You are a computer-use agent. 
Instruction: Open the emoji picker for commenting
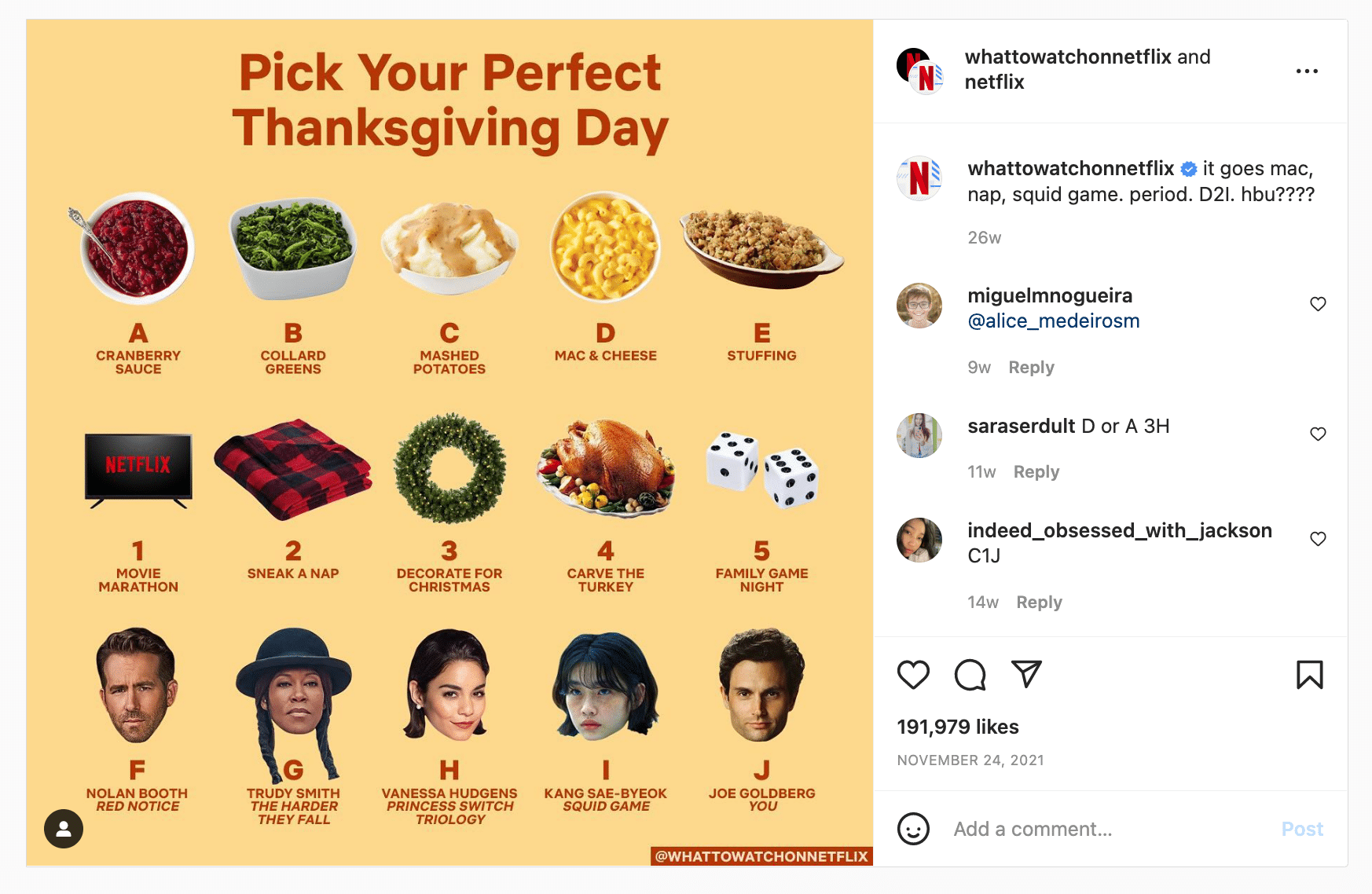pyautogui.click(x=914, y=829)
